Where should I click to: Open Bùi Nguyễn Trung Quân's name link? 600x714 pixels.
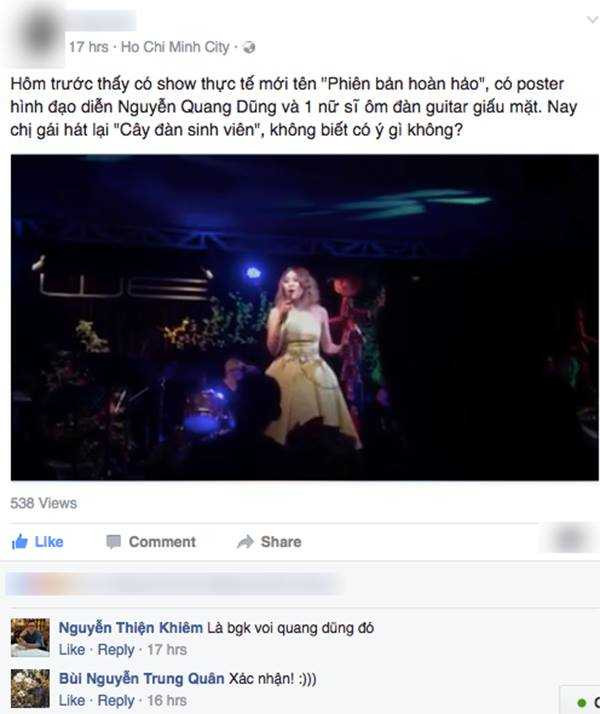point(142,678)
